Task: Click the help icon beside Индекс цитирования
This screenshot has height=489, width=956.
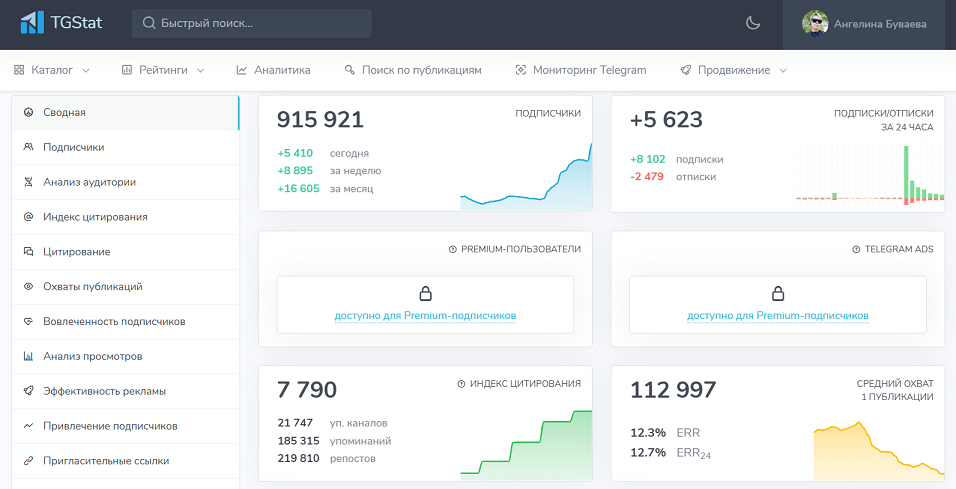Action: pyautogui.click(x=461, y=383)
